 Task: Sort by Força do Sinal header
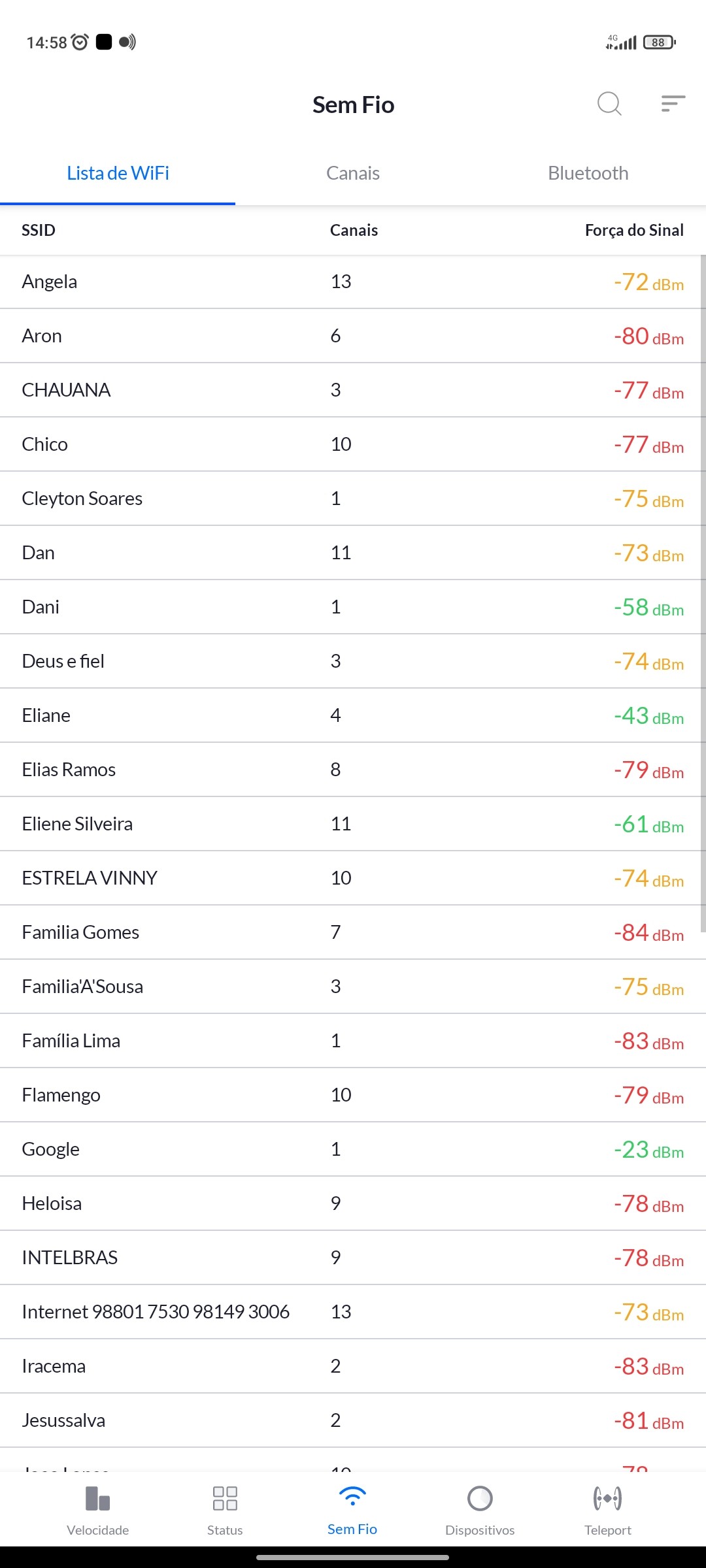tap(633, 230)
